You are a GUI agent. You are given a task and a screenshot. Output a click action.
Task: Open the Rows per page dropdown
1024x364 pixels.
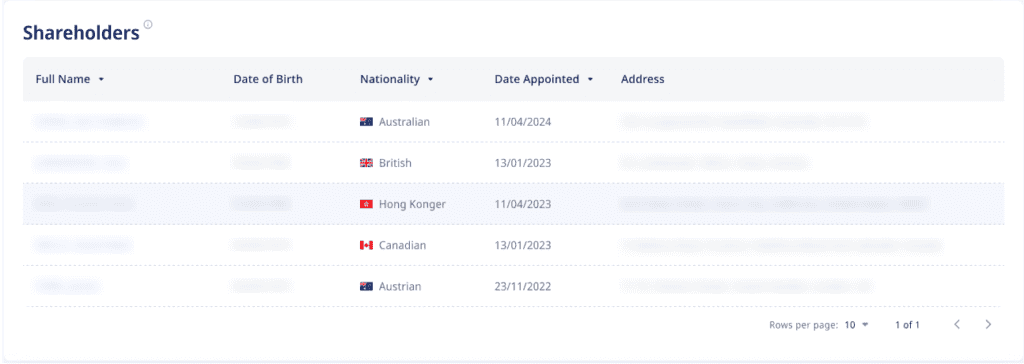(857, 325)
